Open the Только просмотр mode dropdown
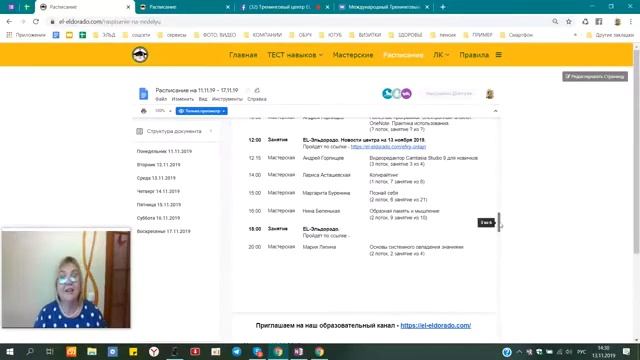Viewport: 640px width, 360px height. [x=202, y=111]
